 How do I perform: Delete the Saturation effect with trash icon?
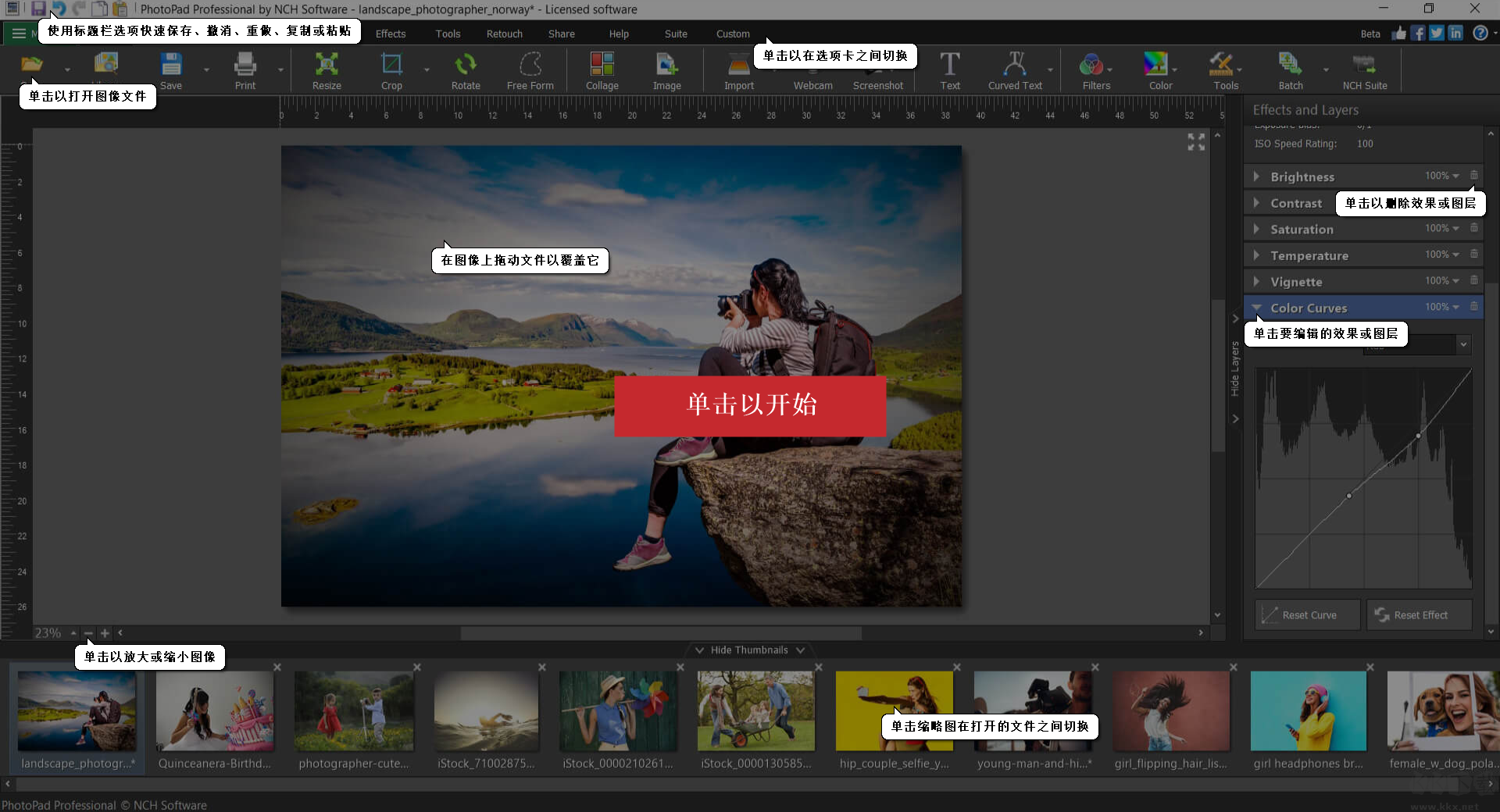(1474, 228)
